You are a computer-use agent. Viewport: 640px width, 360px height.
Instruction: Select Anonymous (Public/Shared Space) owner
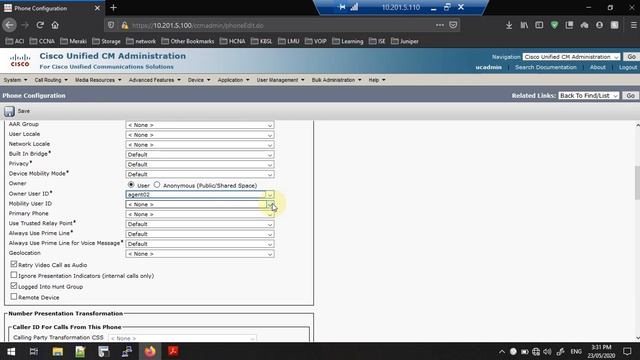(157, 184)
